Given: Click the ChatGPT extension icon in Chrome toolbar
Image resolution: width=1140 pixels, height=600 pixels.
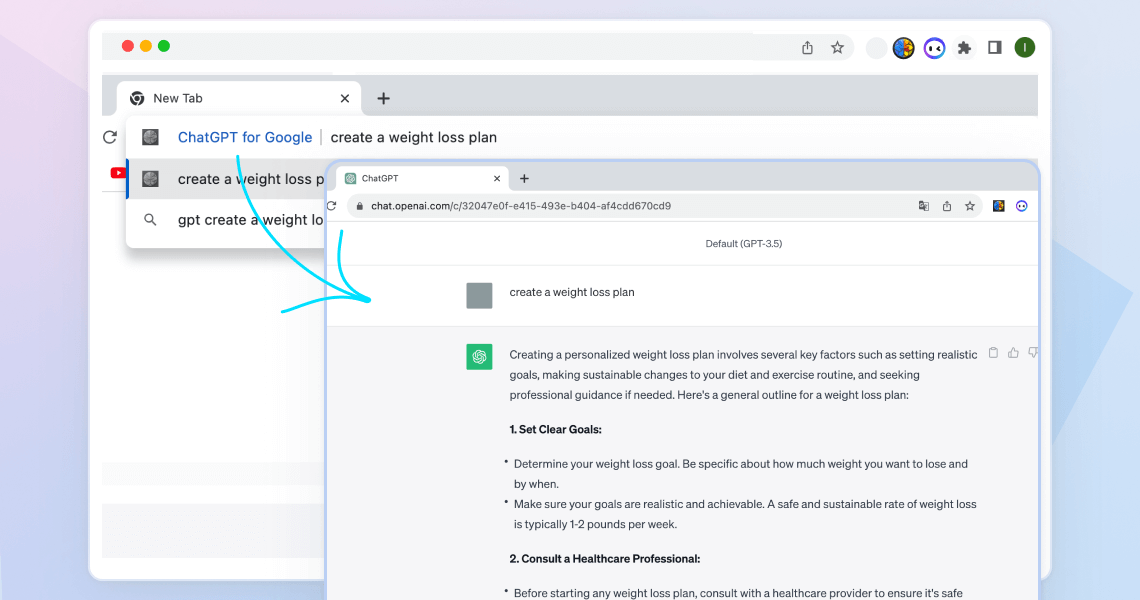Looking at the screenshot, I should tap(903, 47).
